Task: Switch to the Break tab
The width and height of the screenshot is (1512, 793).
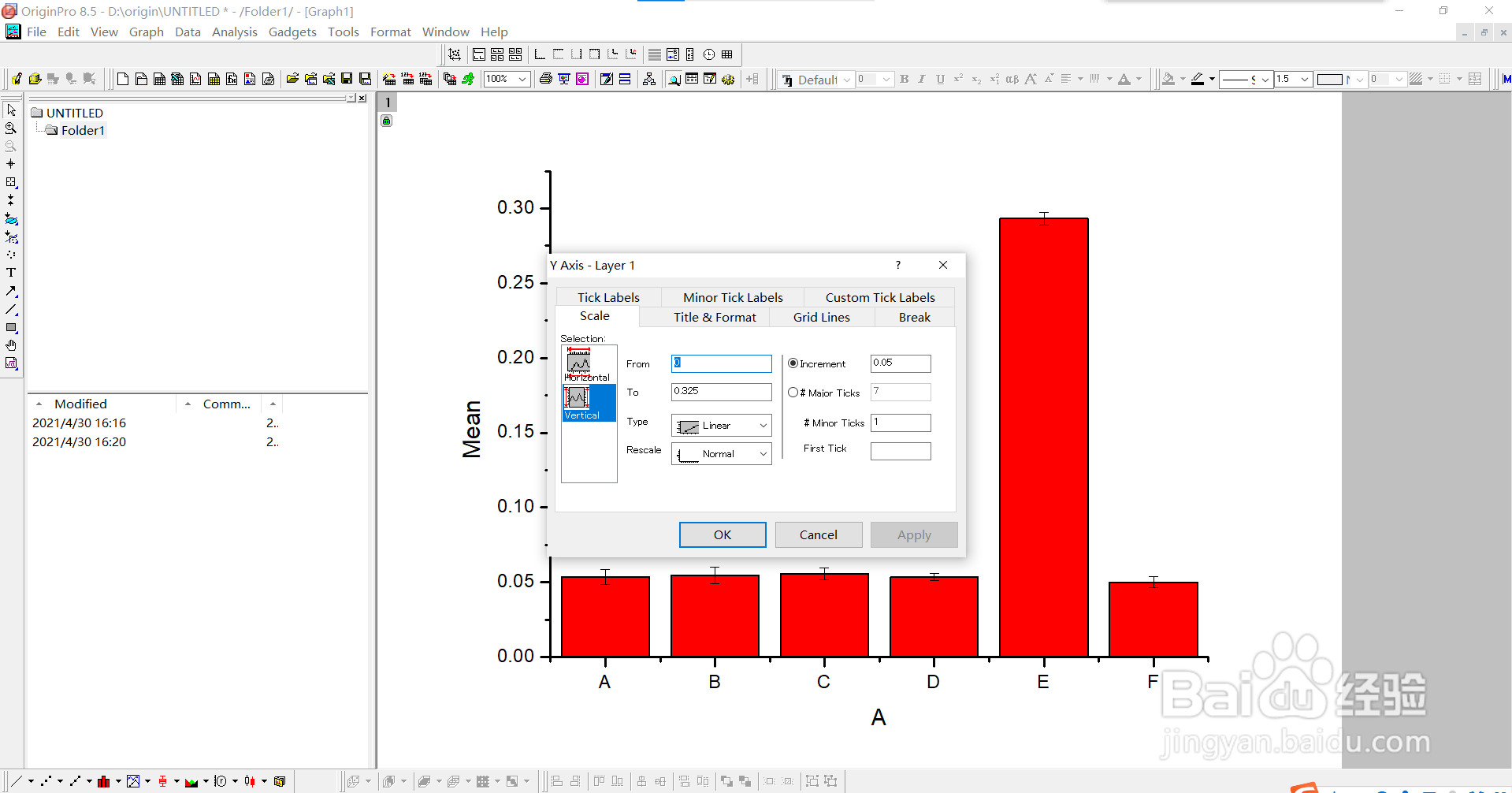Action: point(915,317)
